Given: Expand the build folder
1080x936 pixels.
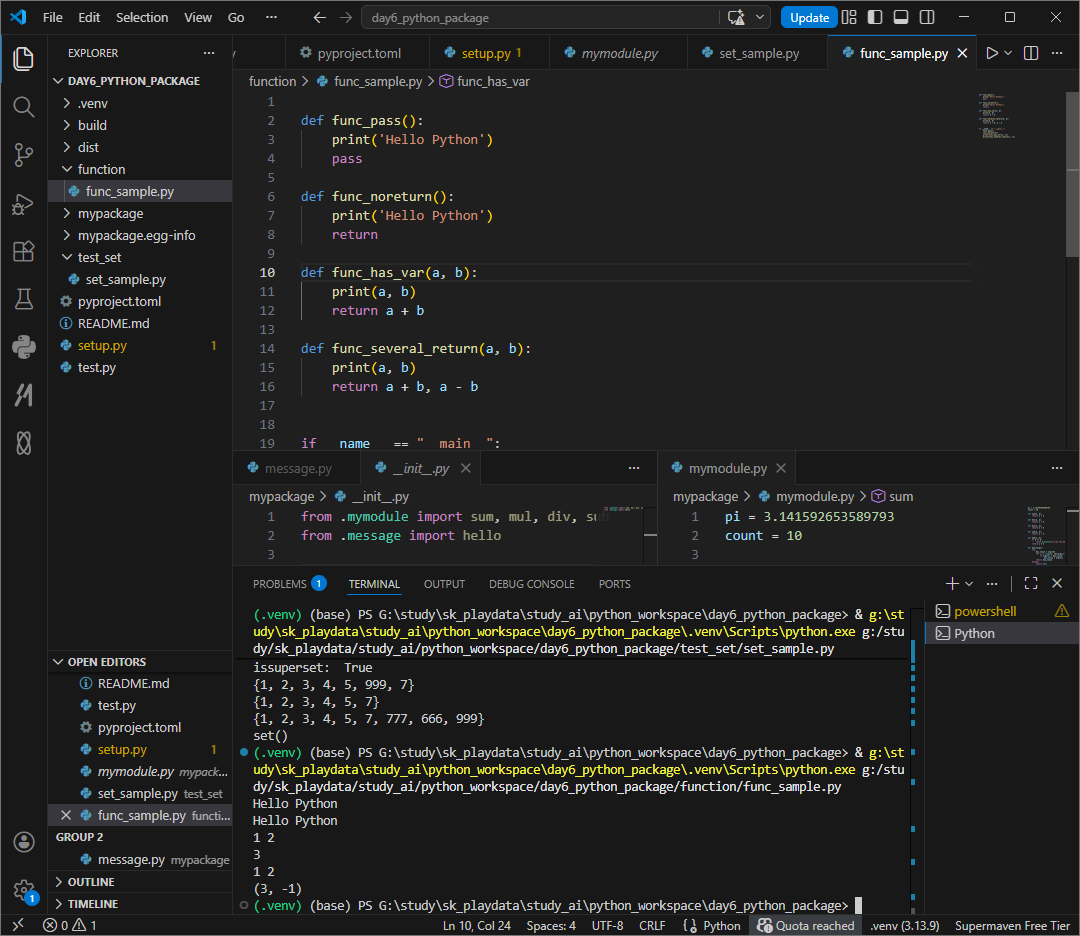Looking at the screenshot, I should pyautogui.click(x=141, y=125).
